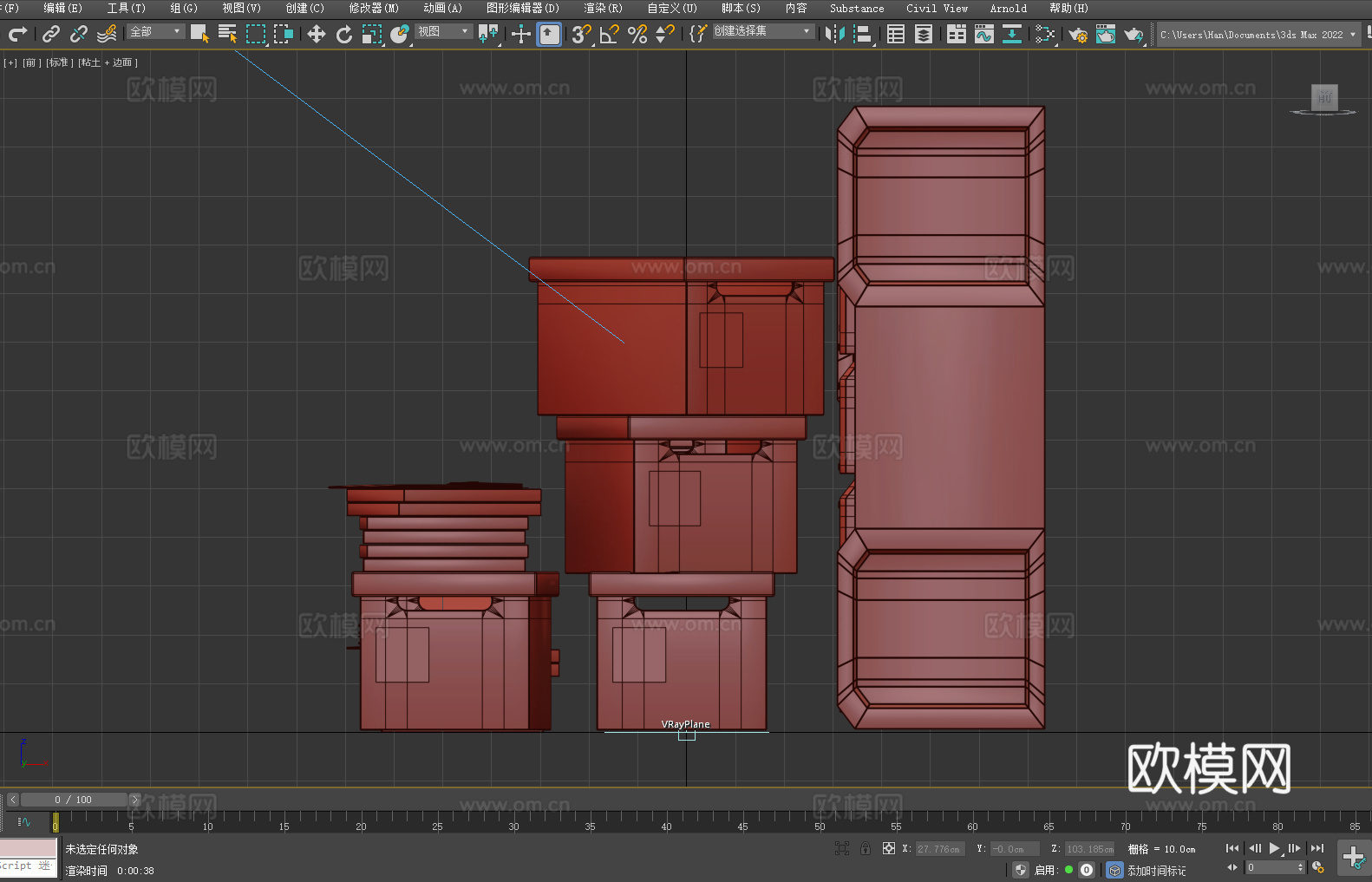Open the Layer Explorer
This screenshot has width=1372, height=882.
coord(924,34)
